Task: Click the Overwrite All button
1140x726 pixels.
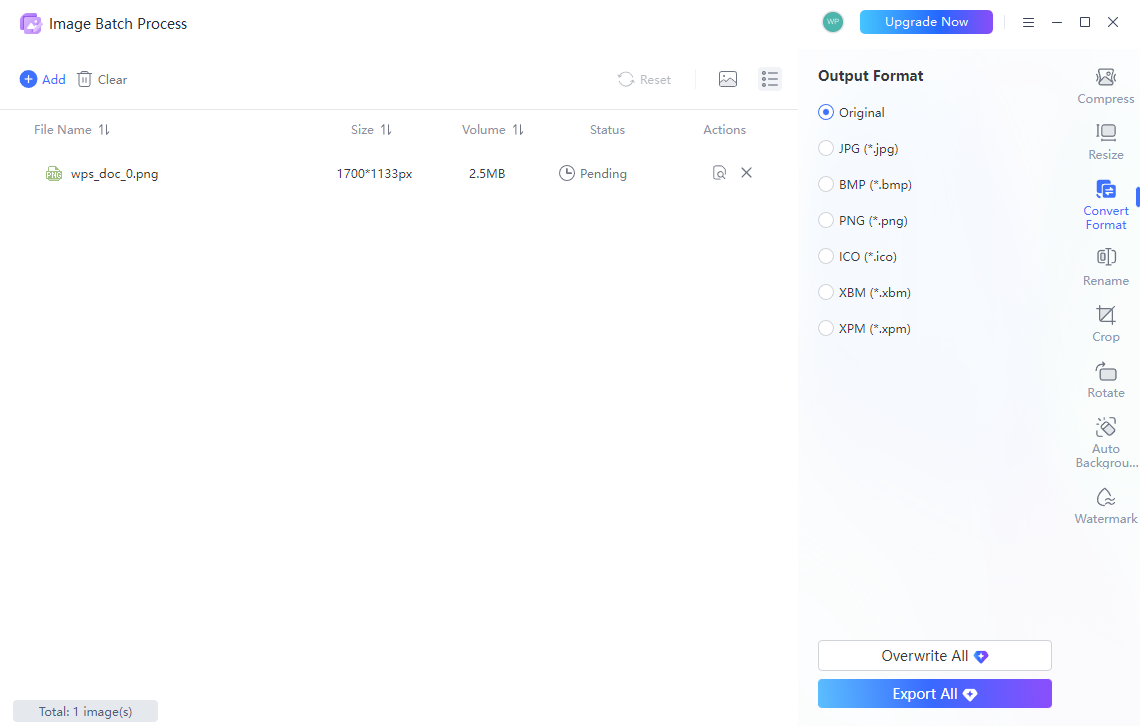Action: [934, 656]
